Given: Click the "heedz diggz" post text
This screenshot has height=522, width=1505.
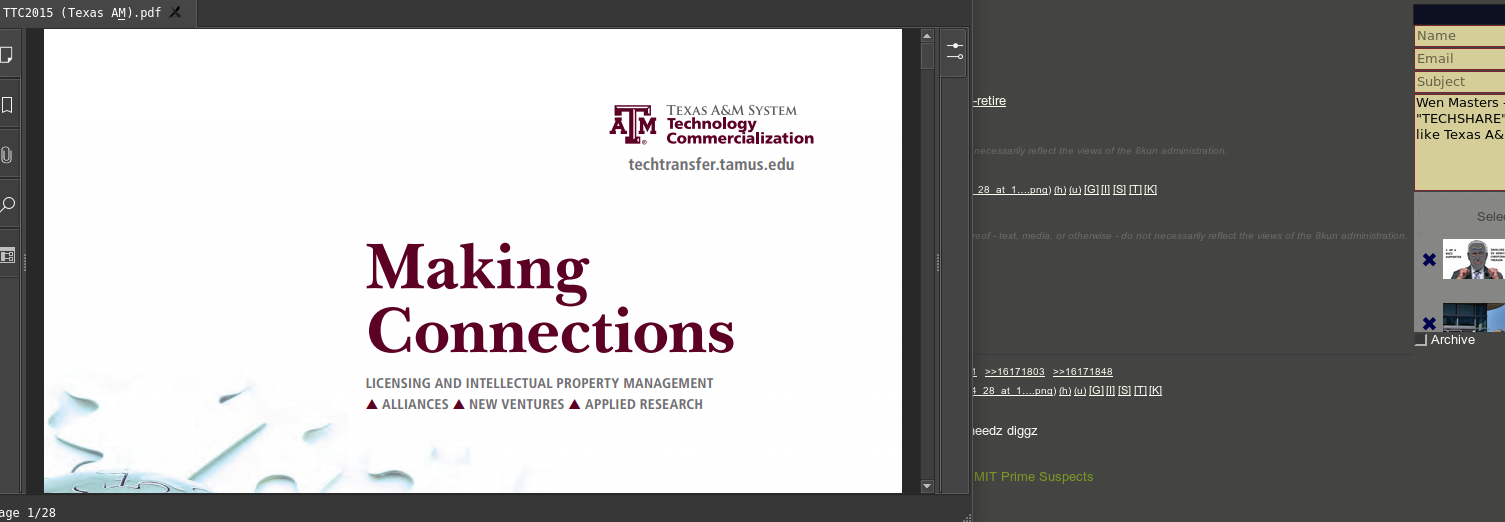Looking at the screenshot, I should 1005,431.
